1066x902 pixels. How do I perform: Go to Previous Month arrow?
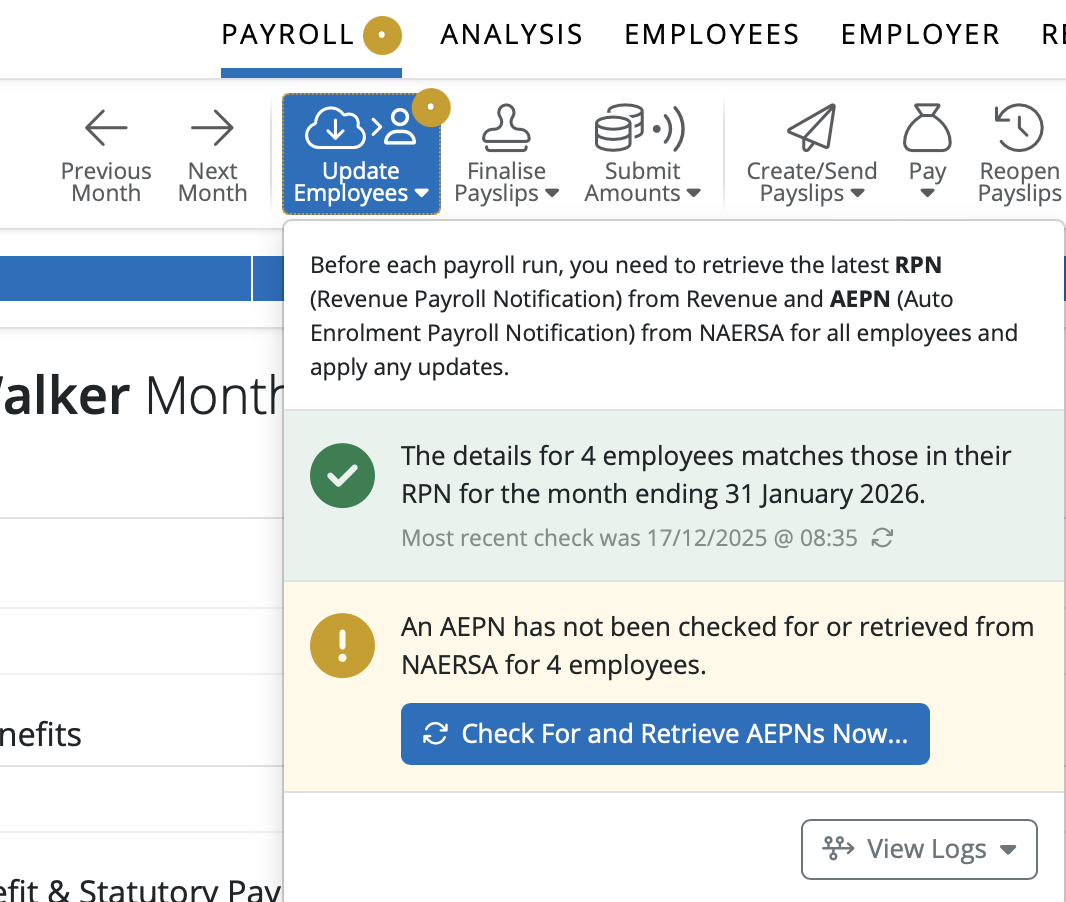point(106,128)
